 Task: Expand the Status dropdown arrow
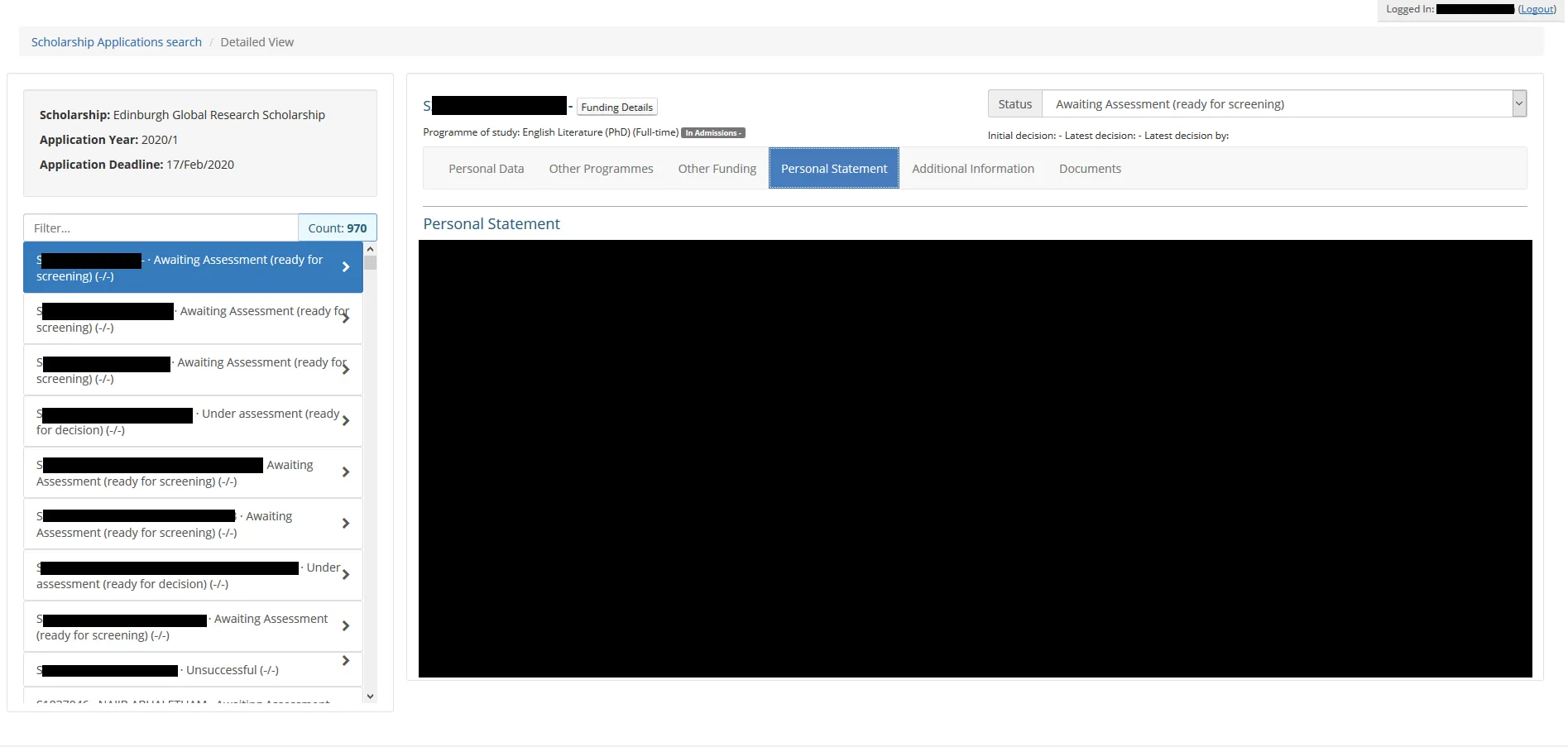(x=1518, y=104)
